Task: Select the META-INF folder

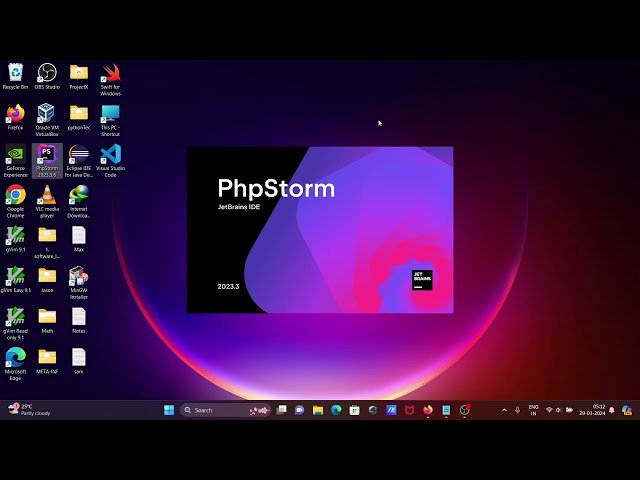Action: (47, 361)
